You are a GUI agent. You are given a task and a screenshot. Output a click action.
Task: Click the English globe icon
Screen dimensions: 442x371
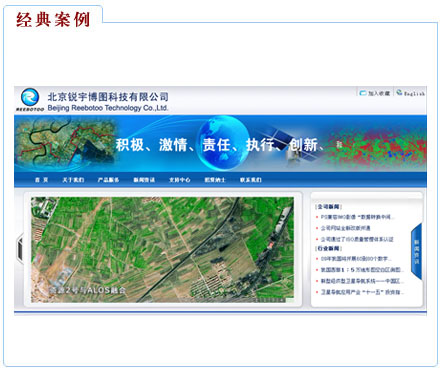[399, 93]
